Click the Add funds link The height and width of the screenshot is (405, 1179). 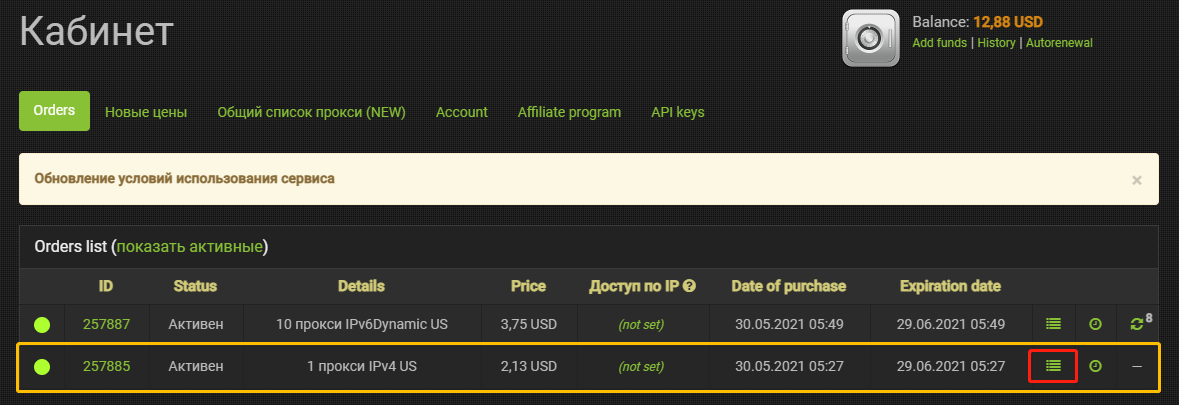click(939, 43)
